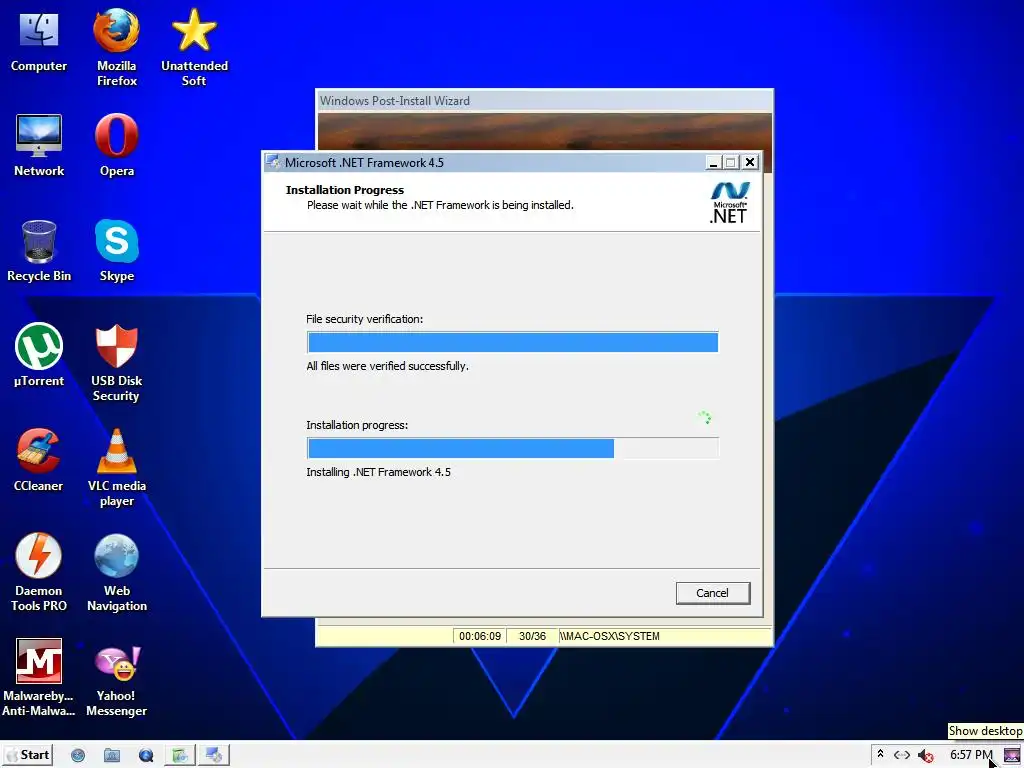Launch Mozilla Firefox from the desktop

click(x=116, y=47)
